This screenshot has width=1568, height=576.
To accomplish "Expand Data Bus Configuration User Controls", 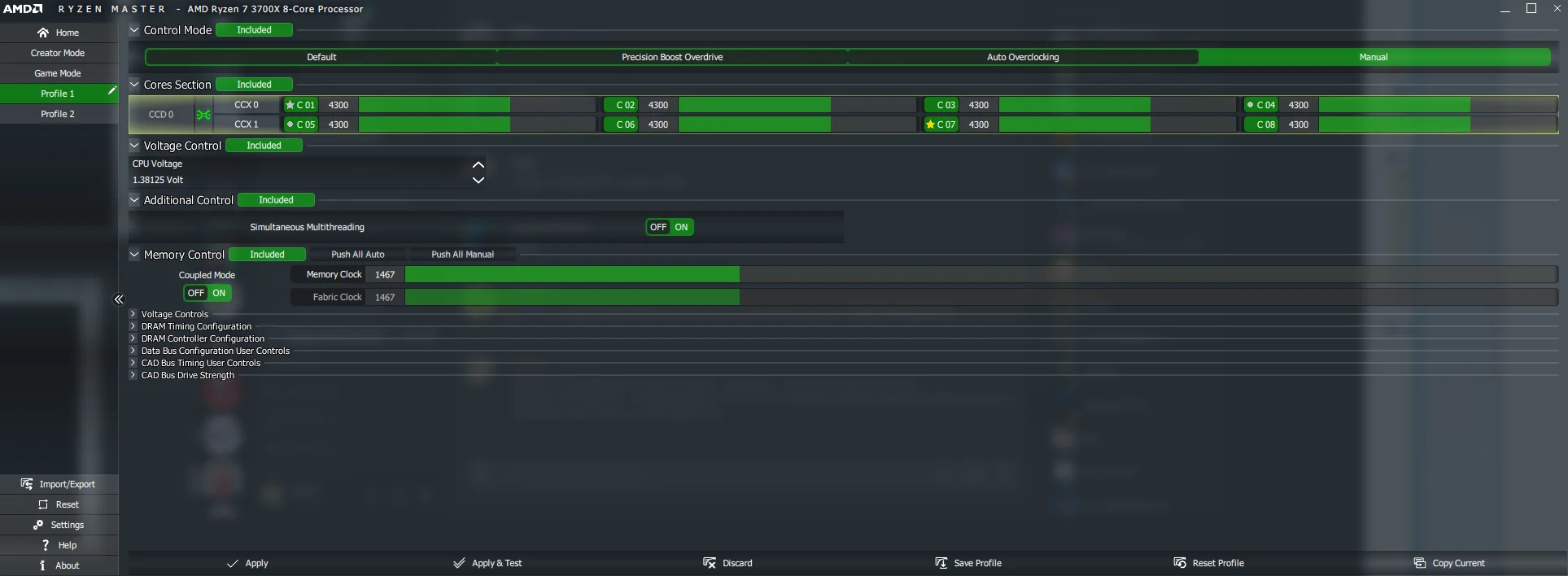I will point(133,351).
